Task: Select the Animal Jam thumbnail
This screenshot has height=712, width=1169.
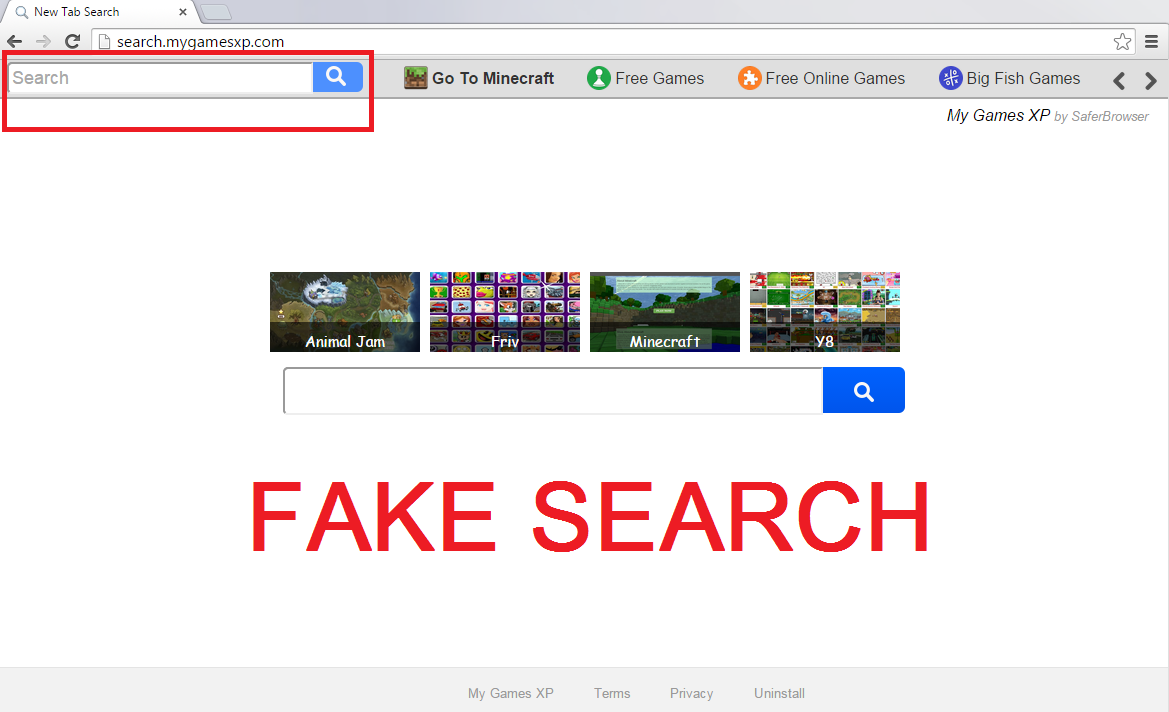Action: point(345,312)
